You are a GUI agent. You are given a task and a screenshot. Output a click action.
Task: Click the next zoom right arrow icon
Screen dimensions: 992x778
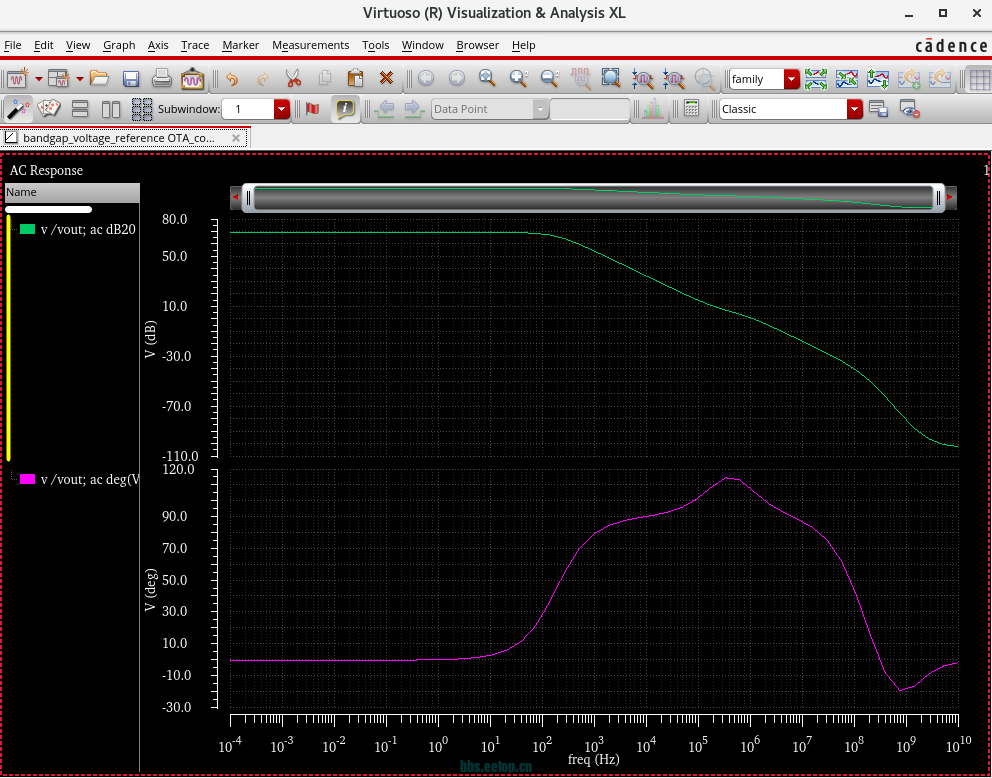pyautogui.click(x=456, y=78)
